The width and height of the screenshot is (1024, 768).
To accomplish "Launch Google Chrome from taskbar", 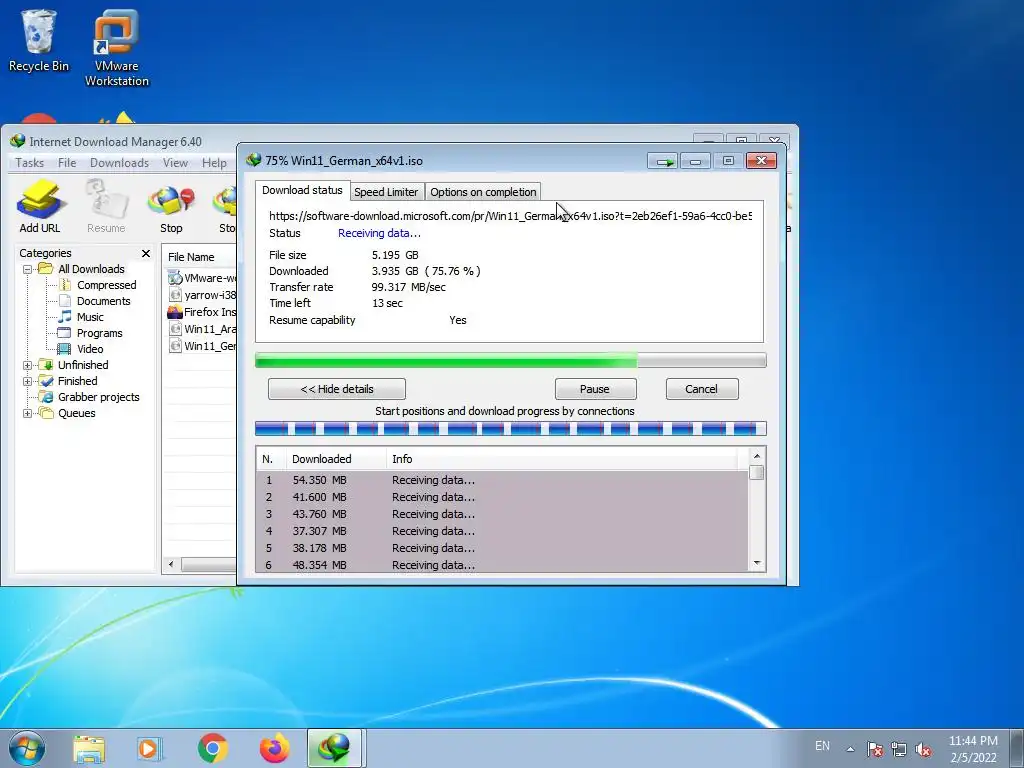I will tap(212, 749).
